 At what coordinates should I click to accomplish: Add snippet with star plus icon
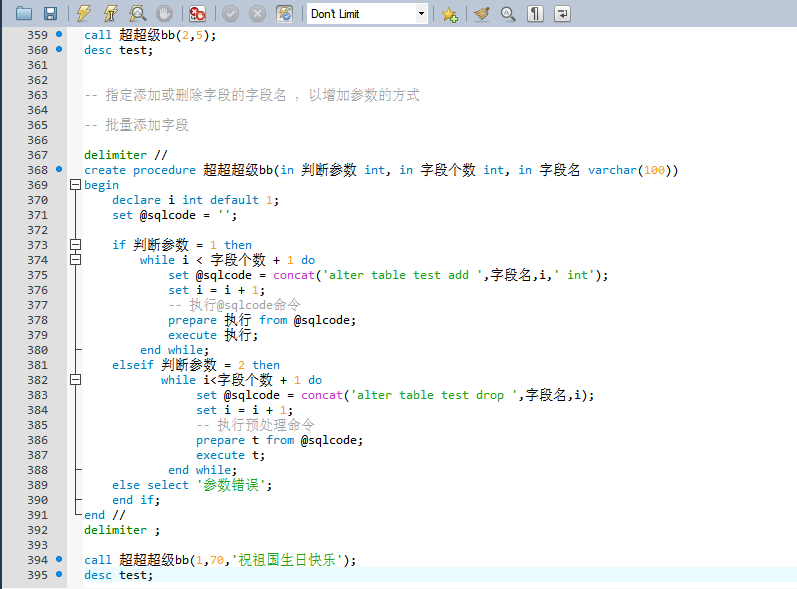click(449, 14)
